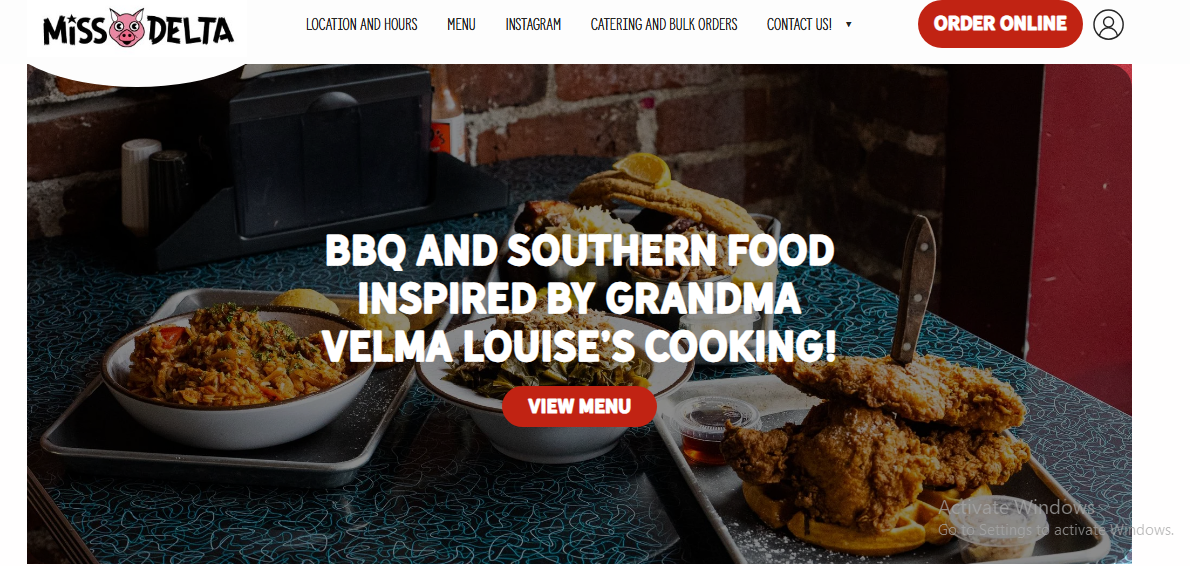Click the red Order Online button
Viewport: 1190px width, 566px height.
[x=1000, y=24]
